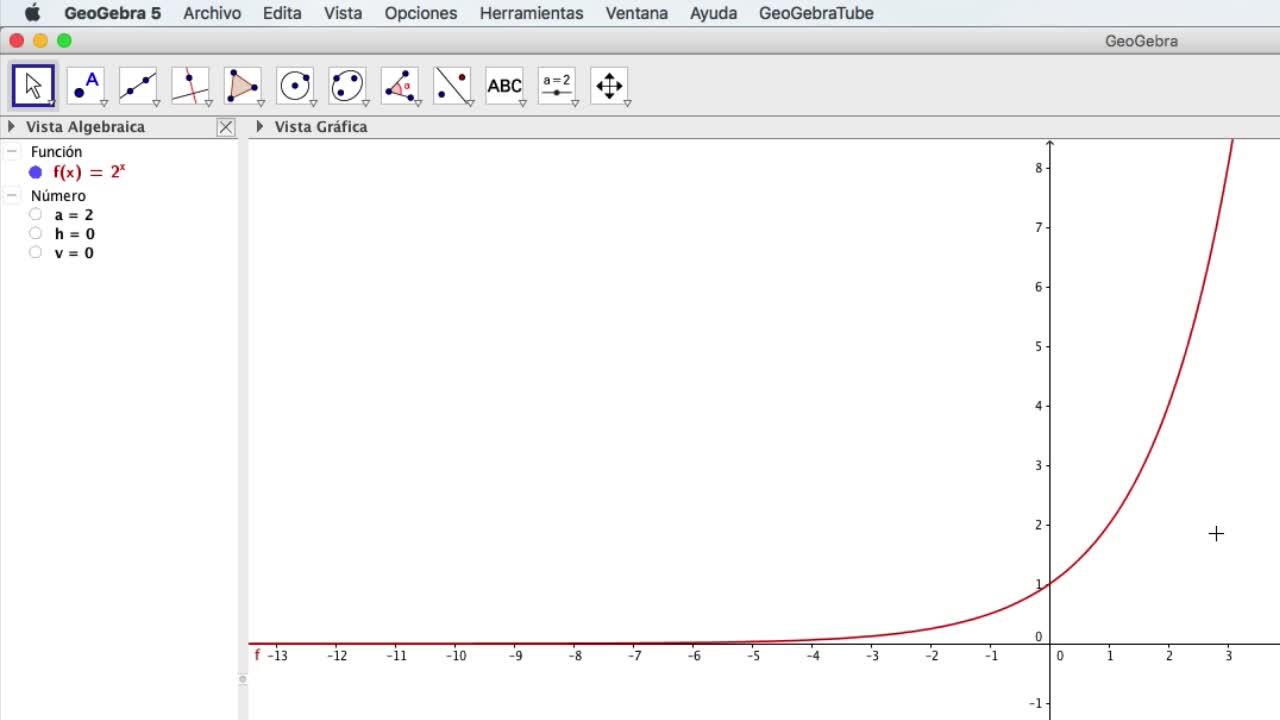Toggle visibility of function f(x) = 2^x
This screenshot has height=720, width=1280.
[x=36, y=172]
